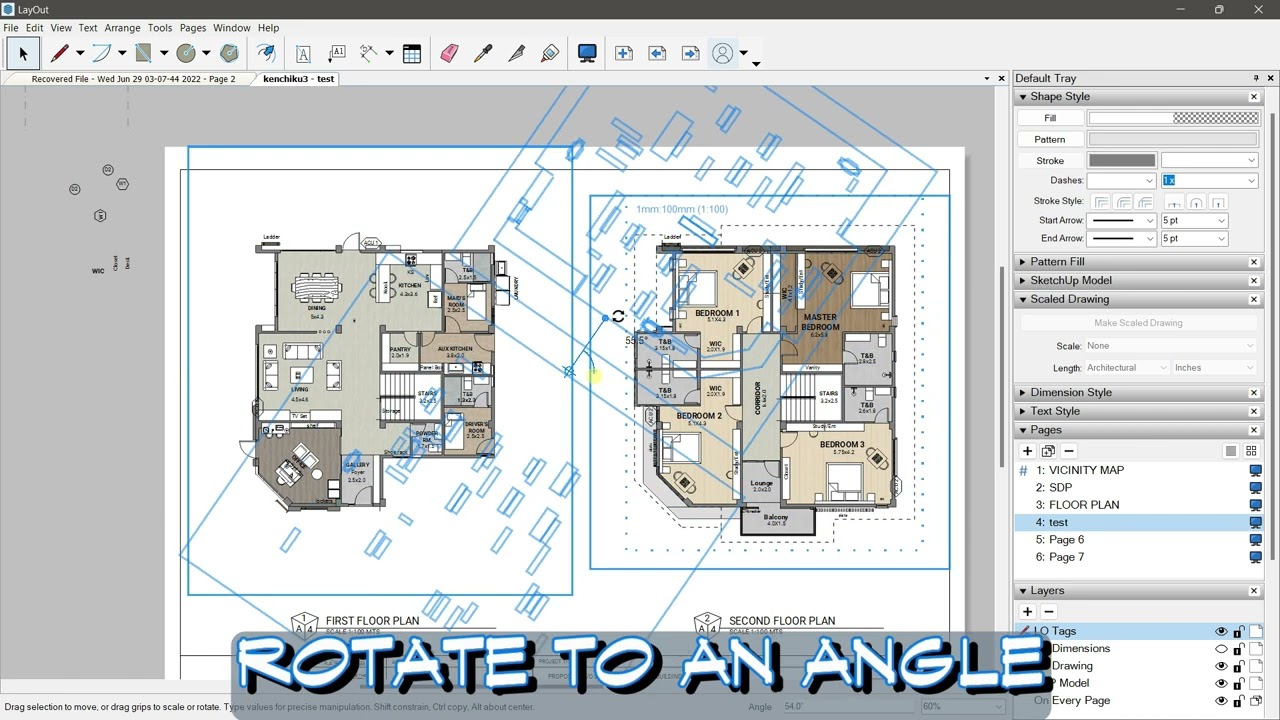1280x720 pixels.
Task: Duplicate the selected page in Pages panel
Action: click(1048, 451)
